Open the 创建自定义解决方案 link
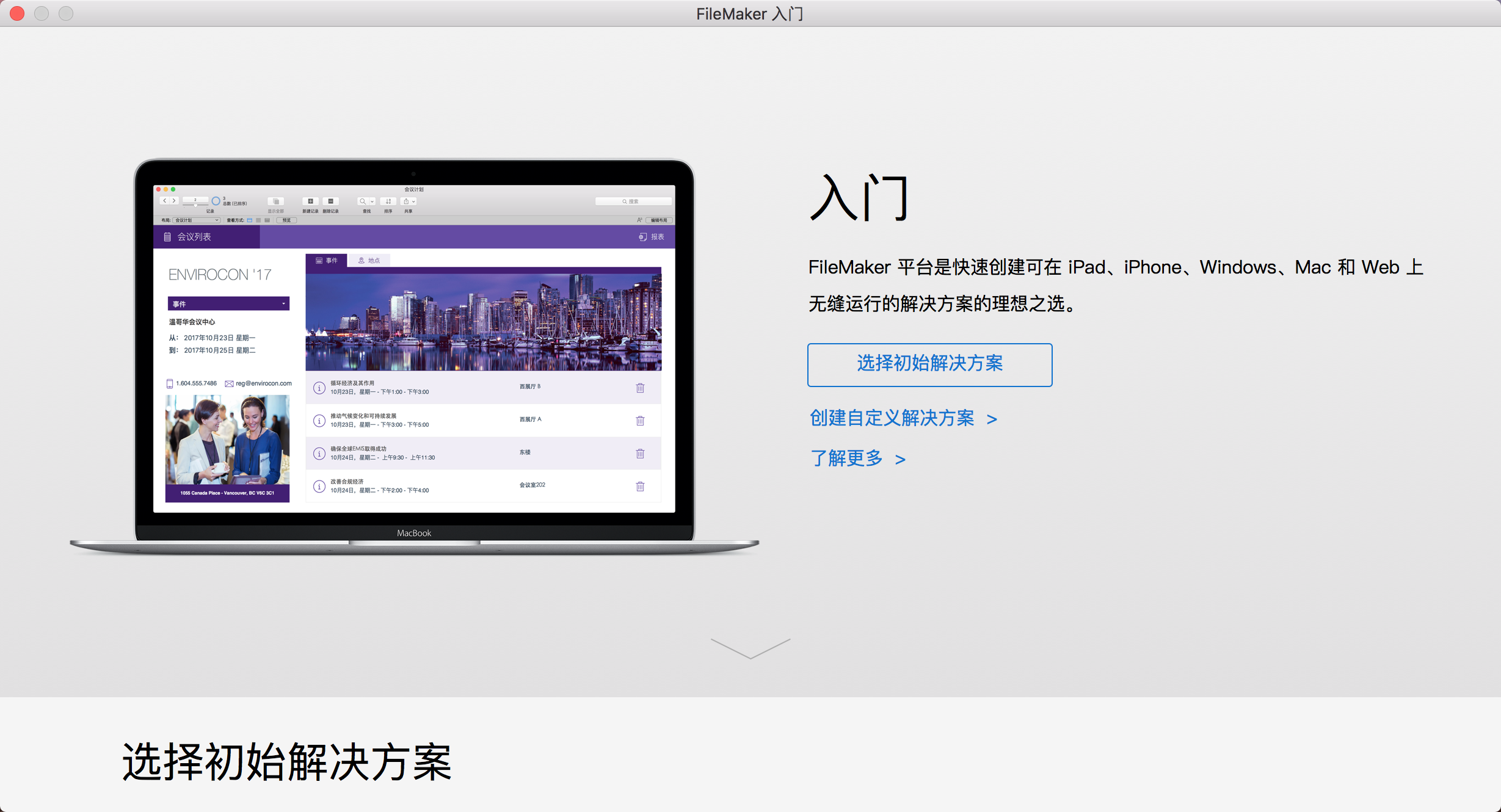Image resolution: width=1501 pixels, height=812 pixels. click(x=903, y=418)
